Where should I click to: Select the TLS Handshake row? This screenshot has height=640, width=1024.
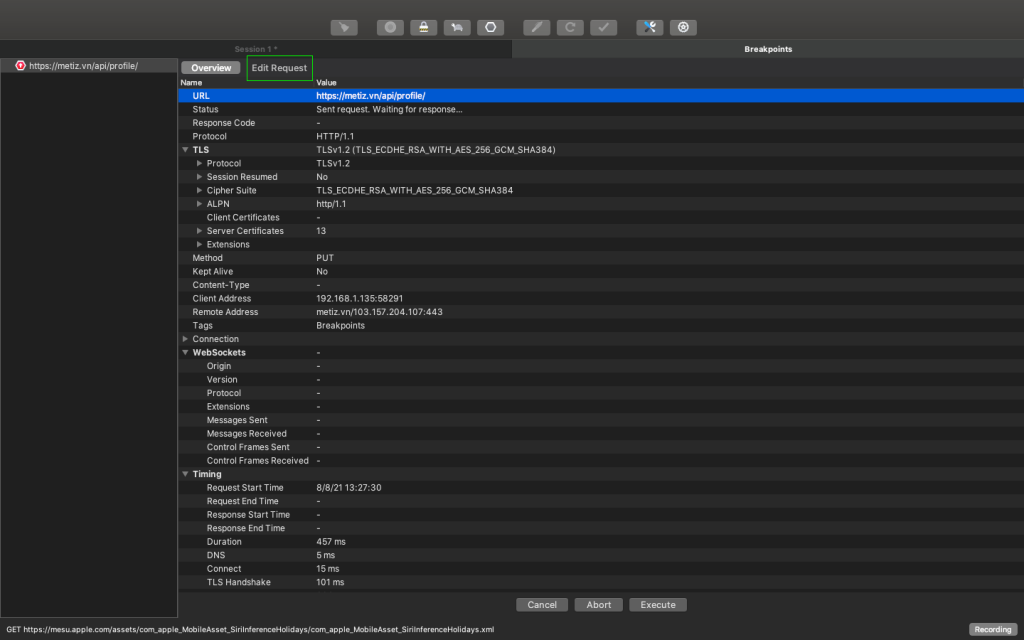[x=601, y=583]
